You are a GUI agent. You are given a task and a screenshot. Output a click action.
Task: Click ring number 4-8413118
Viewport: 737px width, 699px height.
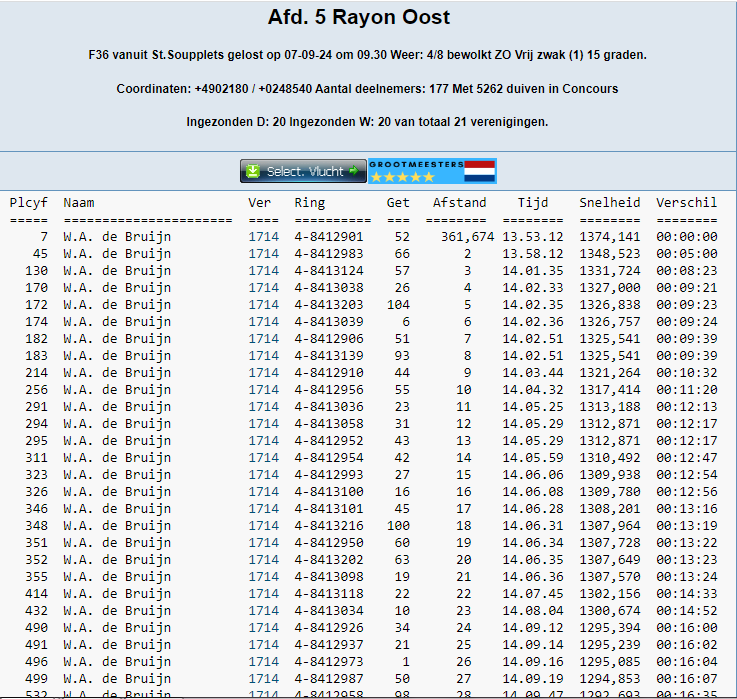(329, 594)
